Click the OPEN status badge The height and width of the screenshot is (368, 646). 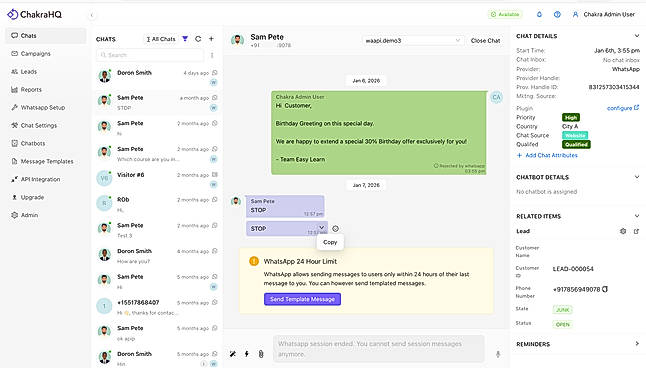563,325
